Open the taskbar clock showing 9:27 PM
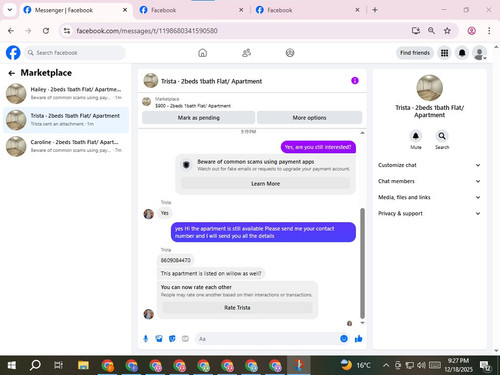 point(458,365)
